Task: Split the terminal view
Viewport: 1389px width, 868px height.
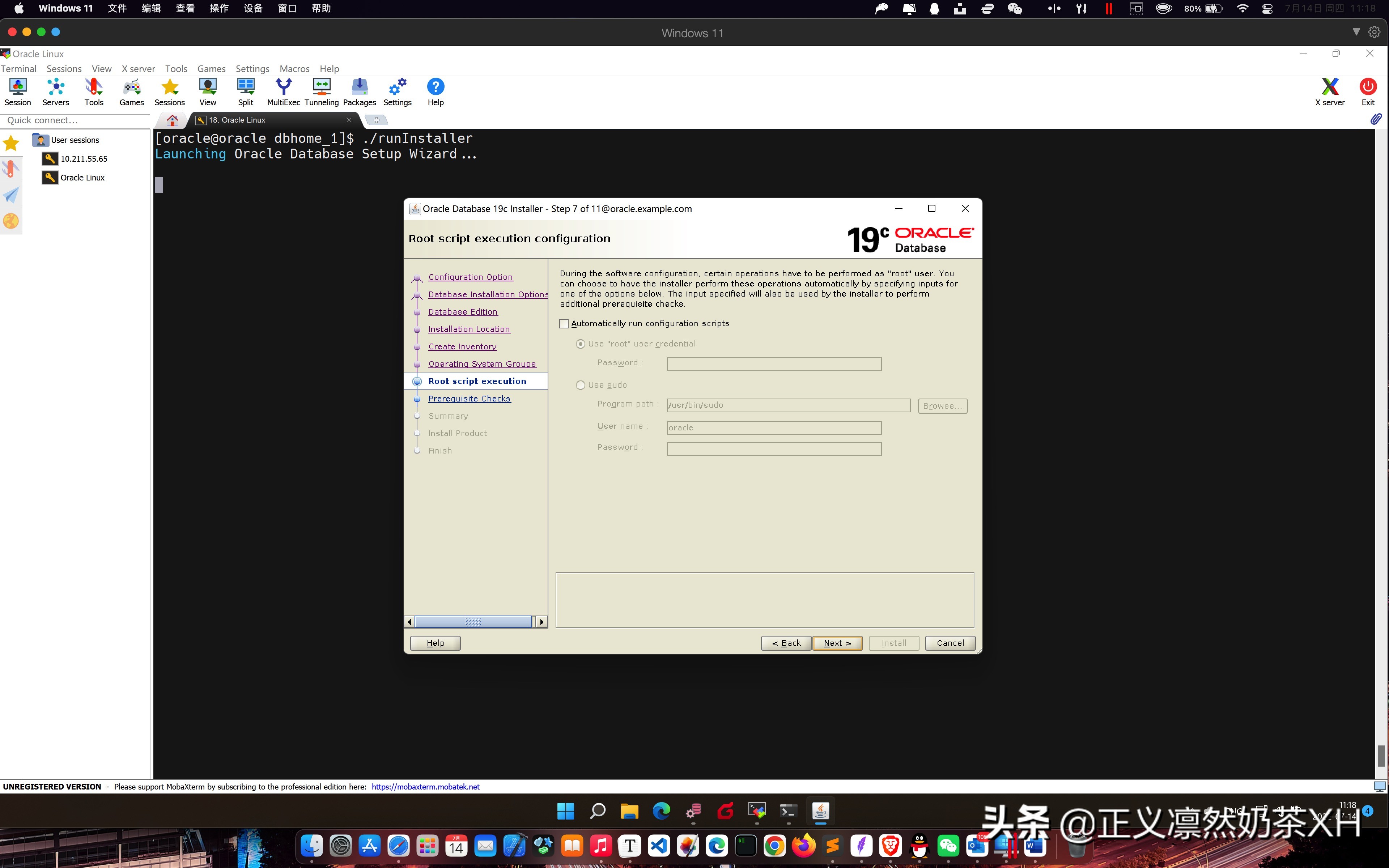Action: tap(246, 92)
